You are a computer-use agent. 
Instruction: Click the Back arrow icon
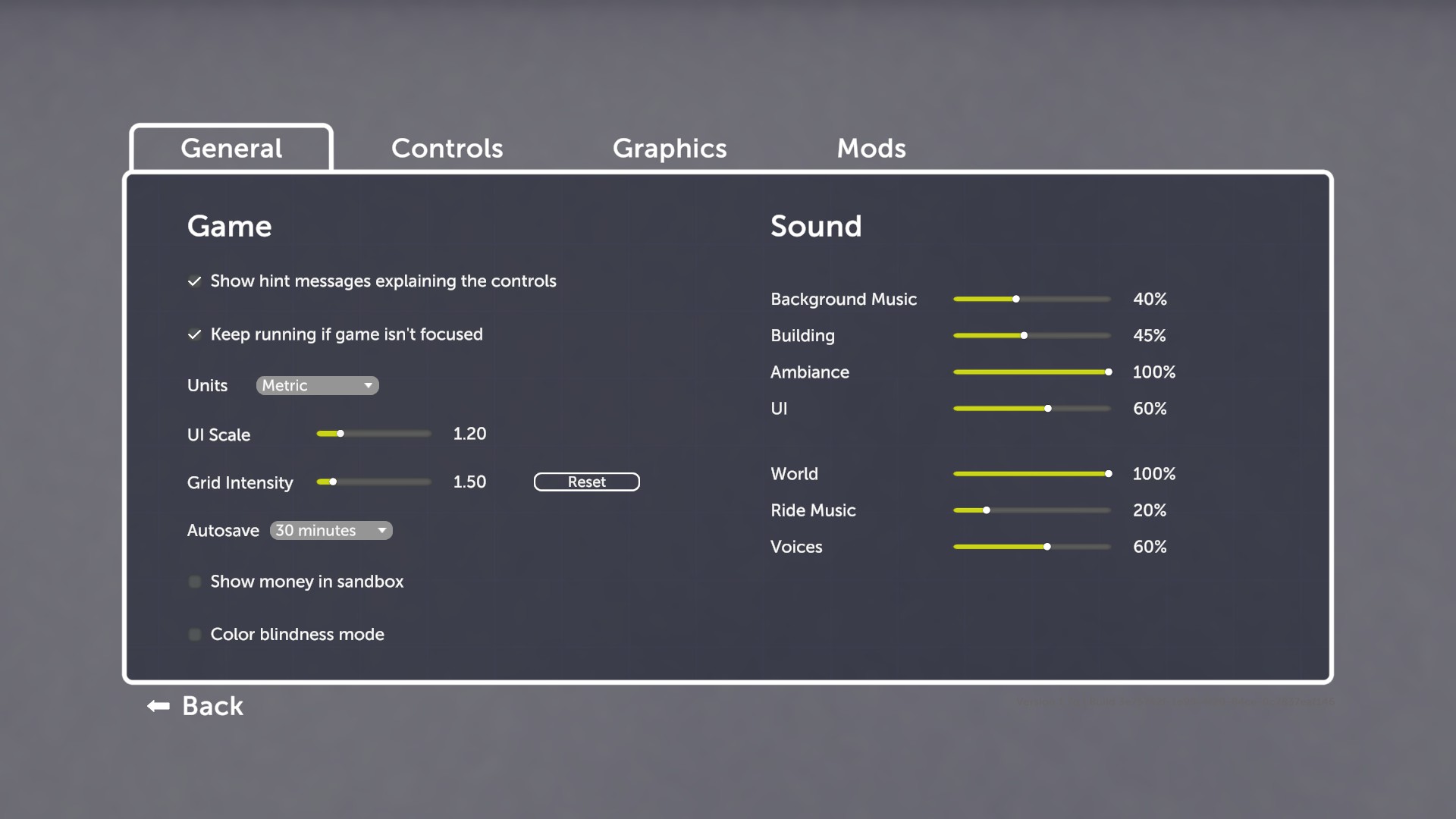158,706
